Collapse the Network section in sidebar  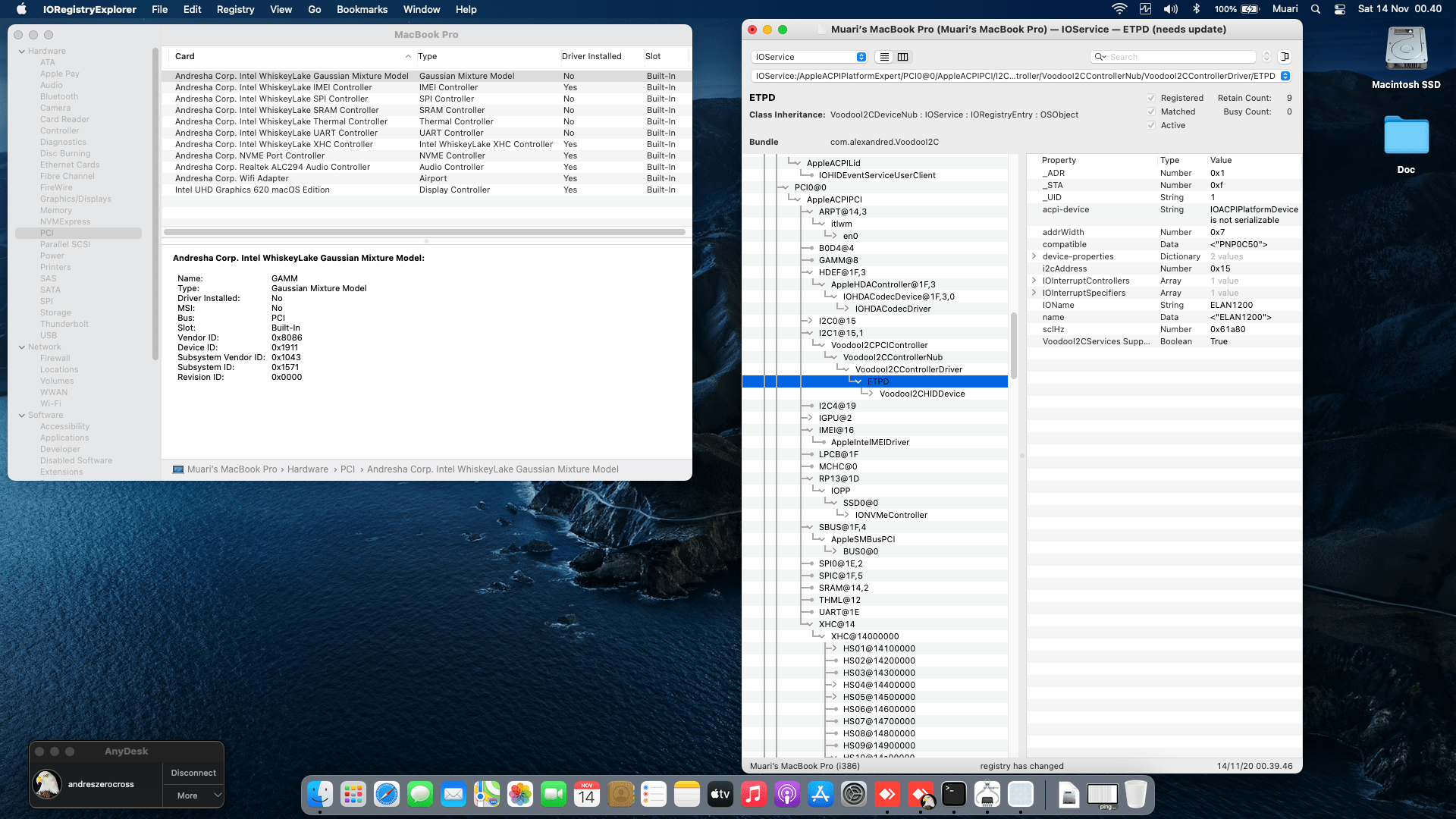pos(22,347)
